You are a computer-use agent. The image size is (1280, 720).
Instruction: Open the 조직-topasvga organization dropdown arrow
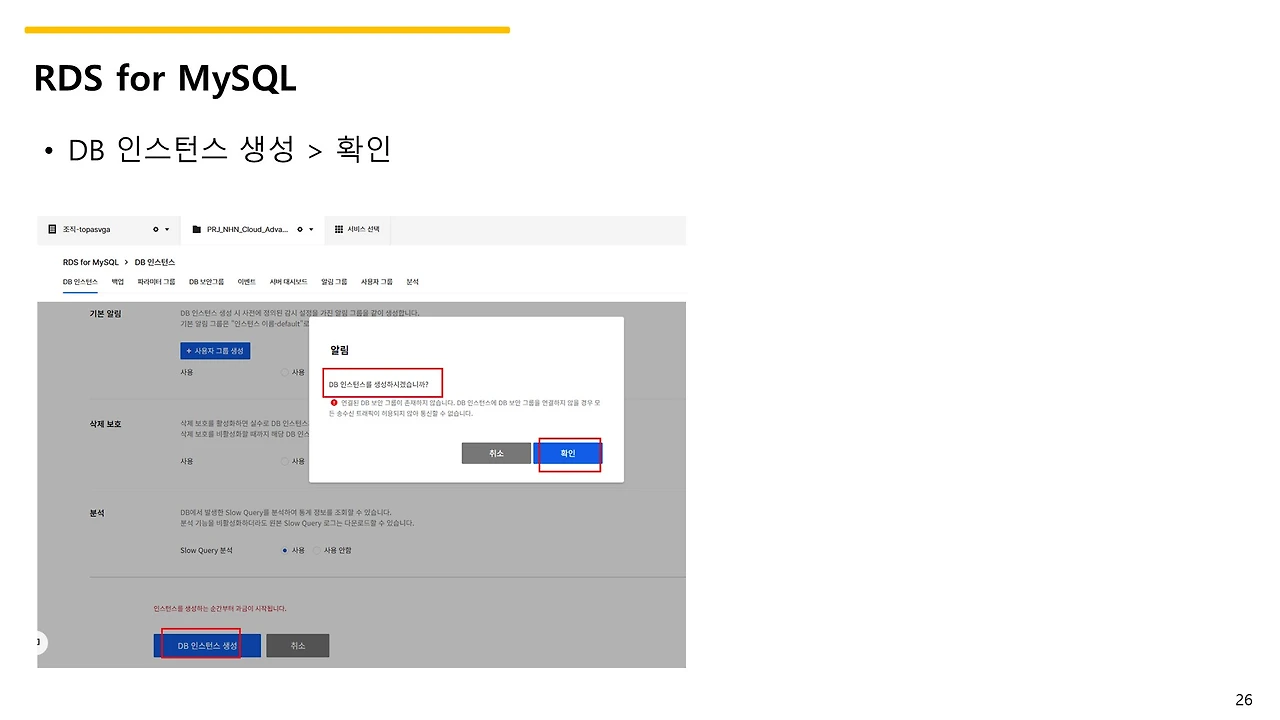point(167,229)
